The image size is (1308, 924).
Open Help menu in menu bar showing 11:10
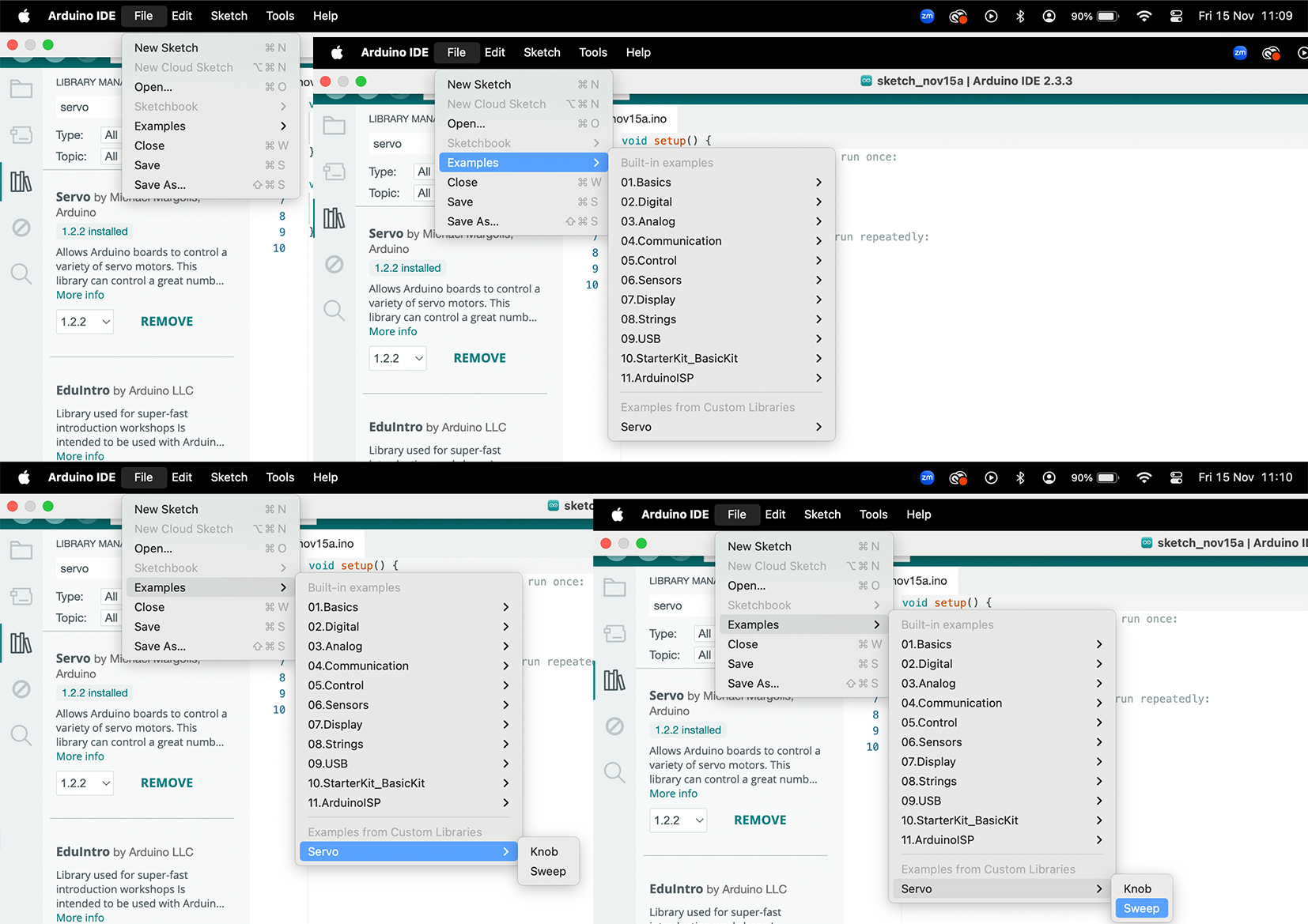[x=325, y=477]
